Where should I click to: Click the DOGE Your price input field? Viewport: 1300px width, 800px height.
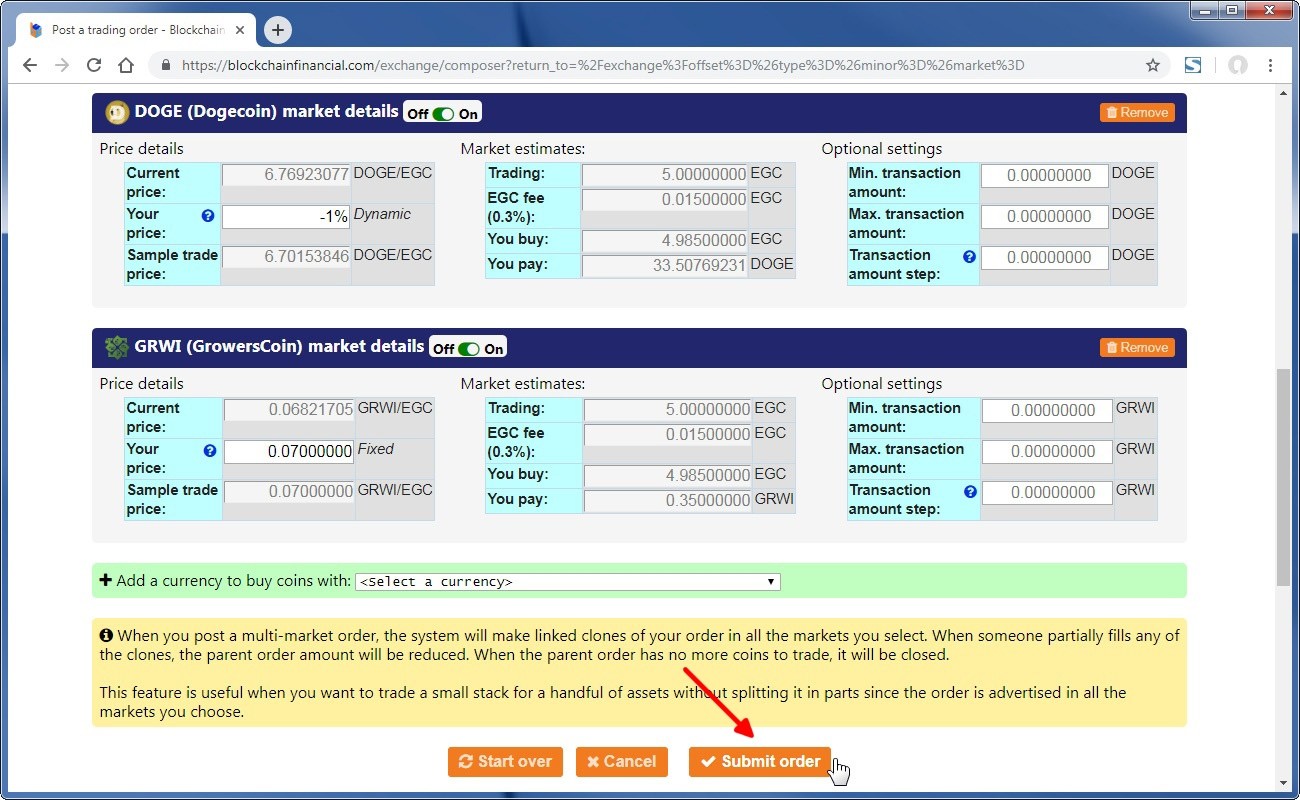pyautogui.click(x=286, y=216)
